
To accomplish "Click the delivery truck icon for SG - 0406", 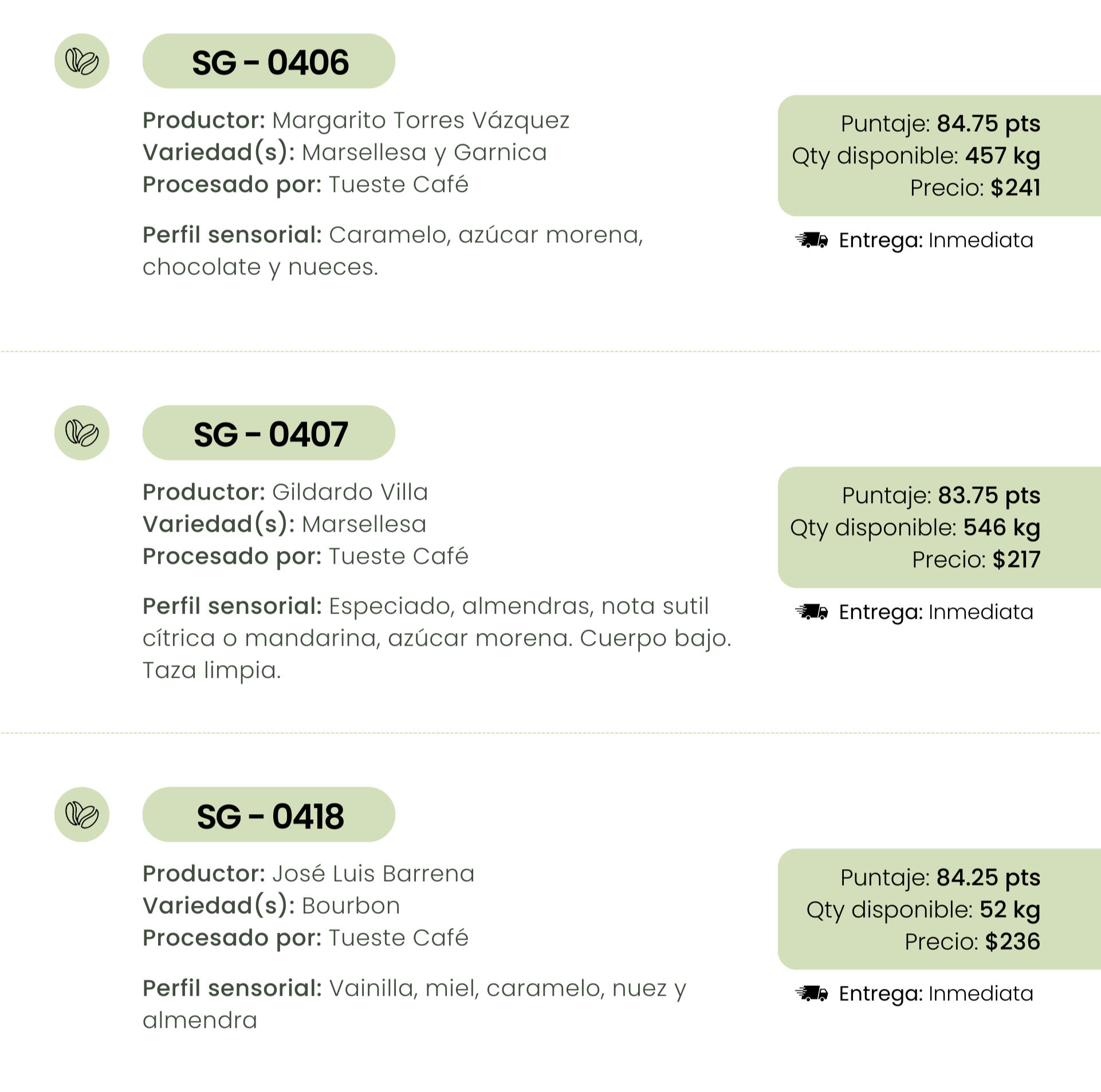I will (812, 240).
